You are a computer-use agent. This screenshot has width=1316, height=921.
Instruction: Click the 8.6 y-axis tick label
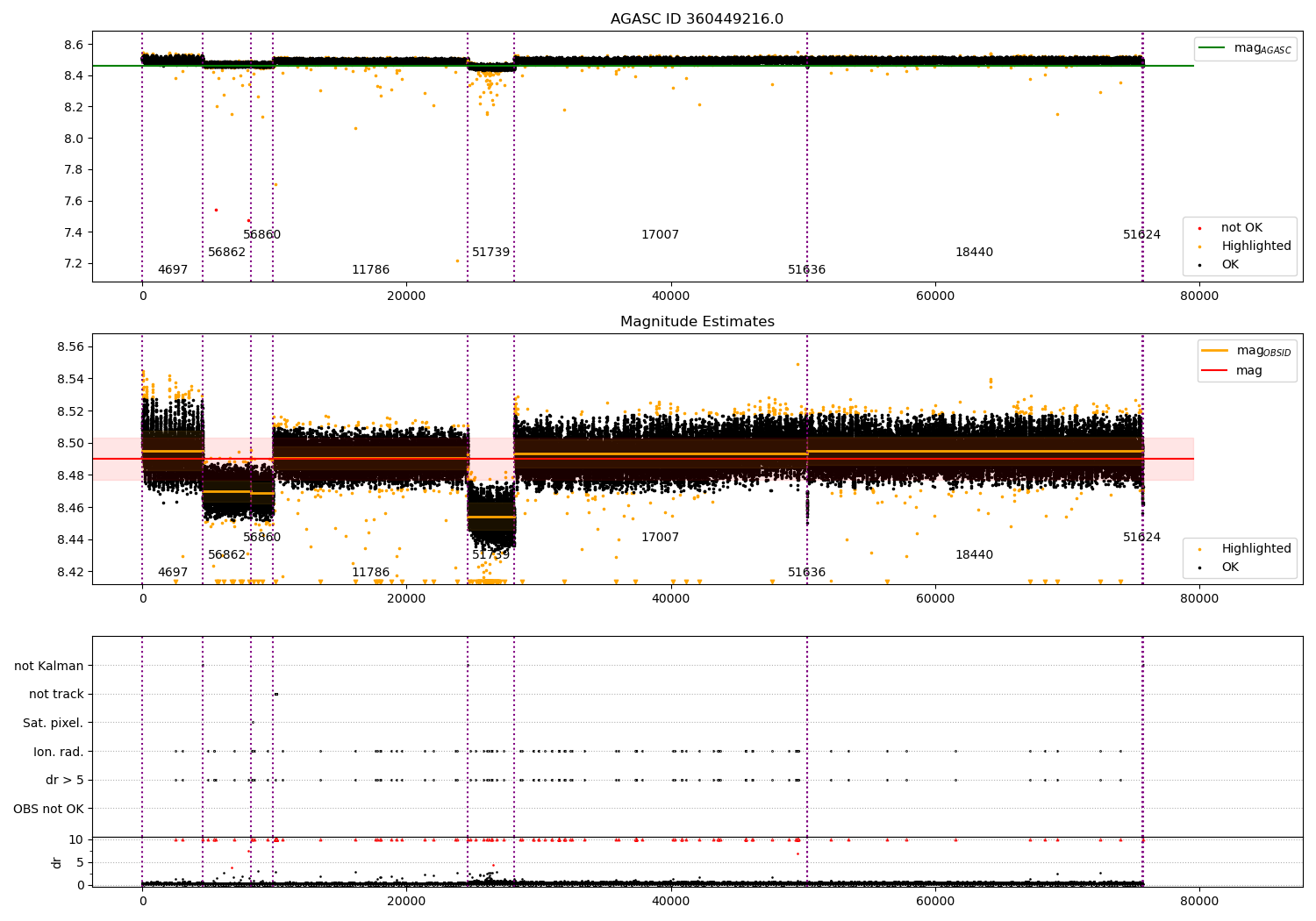pos(75,45)
